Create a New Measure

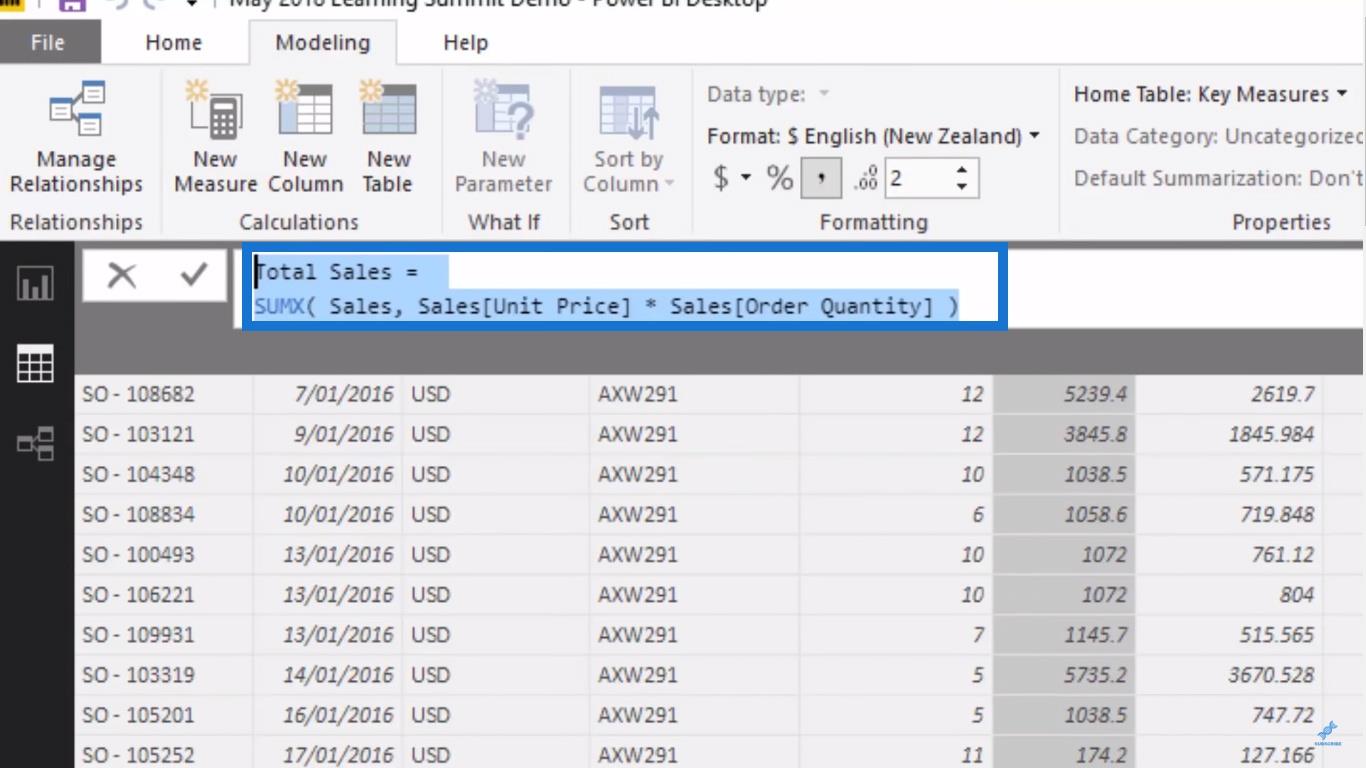[215, 138]
